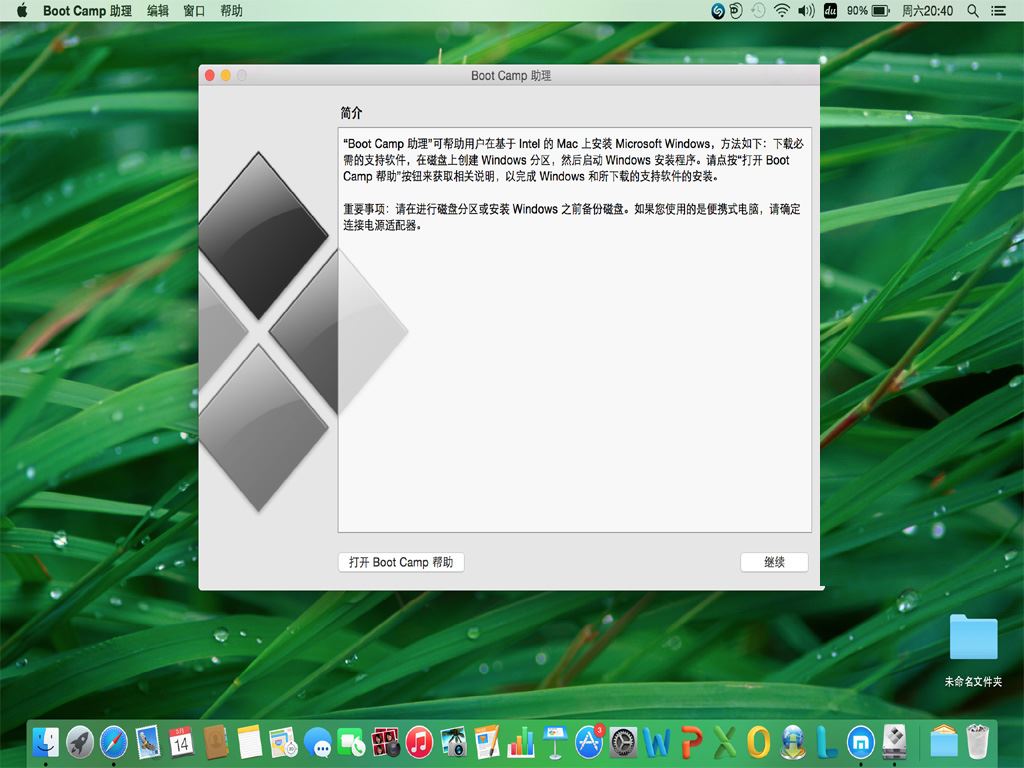Open Finder from the Dock
Viewport: 1024px width, 768px height.
point(46,742)
